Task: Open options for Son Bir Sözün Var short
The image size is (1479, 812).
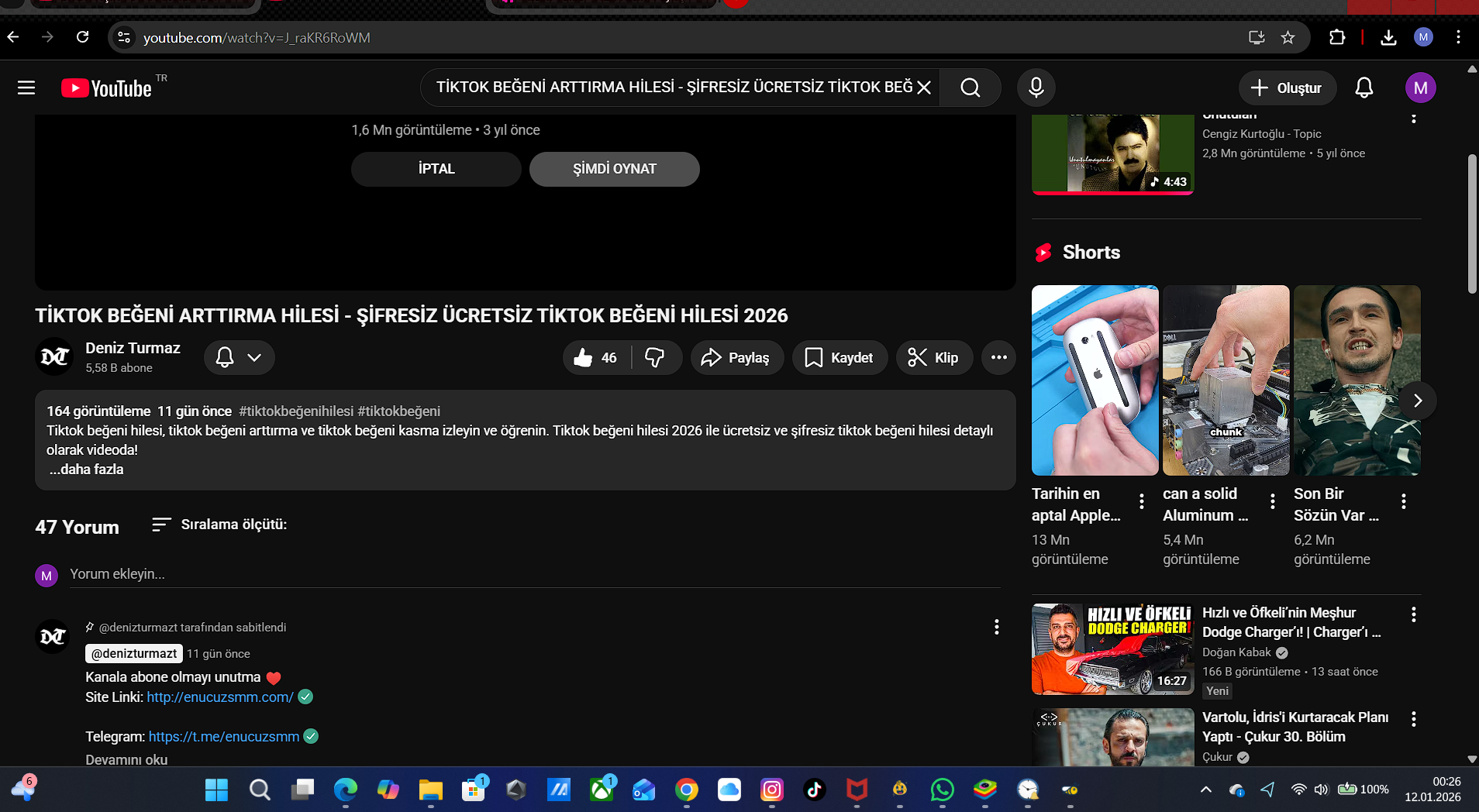Action: (x=1404, y=501)
